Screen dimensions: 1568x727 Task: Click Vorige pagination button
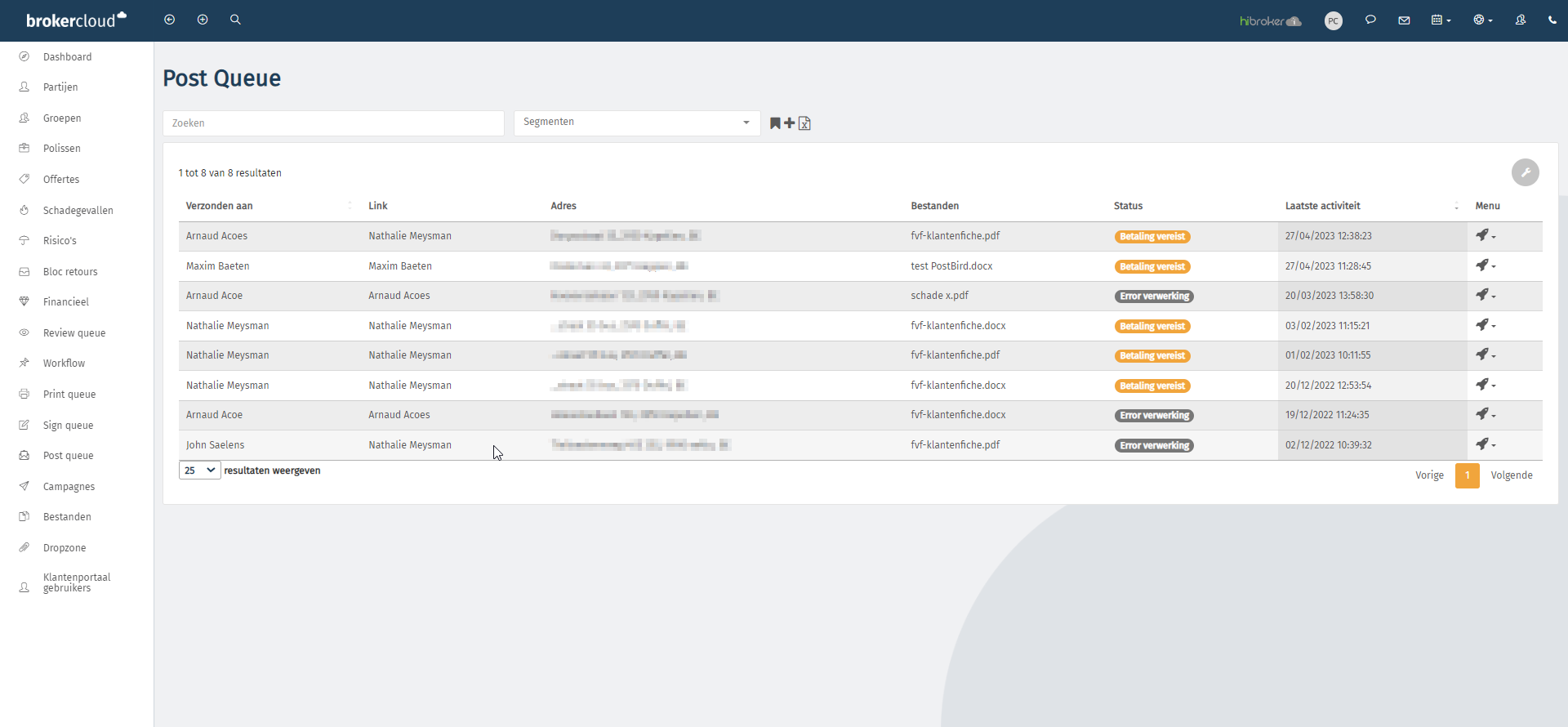(x=1429, y=475)
